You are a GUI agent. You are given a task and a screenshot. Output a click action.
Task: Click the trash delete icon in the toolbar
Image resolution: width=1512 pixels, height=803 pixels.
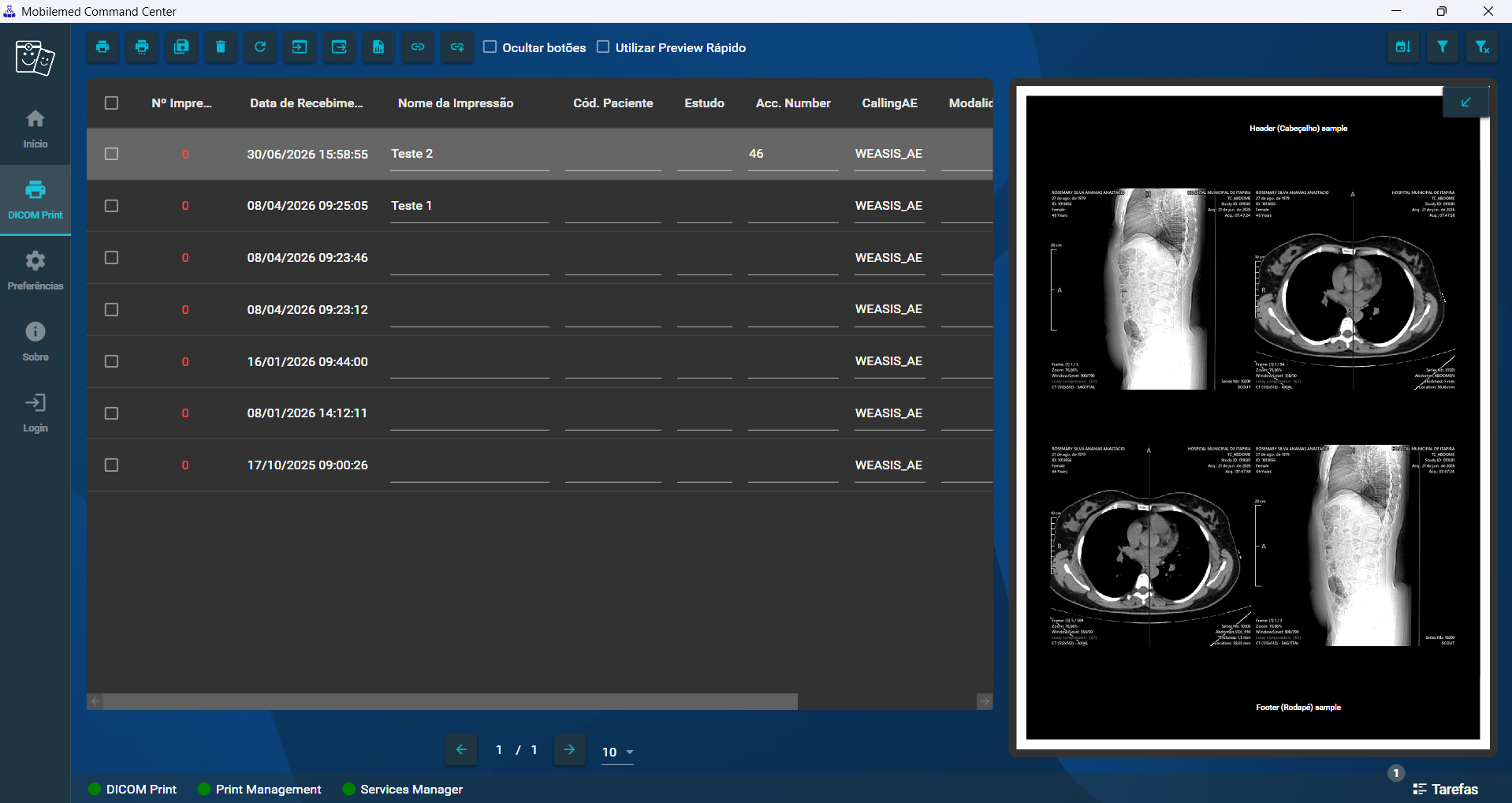pos(221,47)
